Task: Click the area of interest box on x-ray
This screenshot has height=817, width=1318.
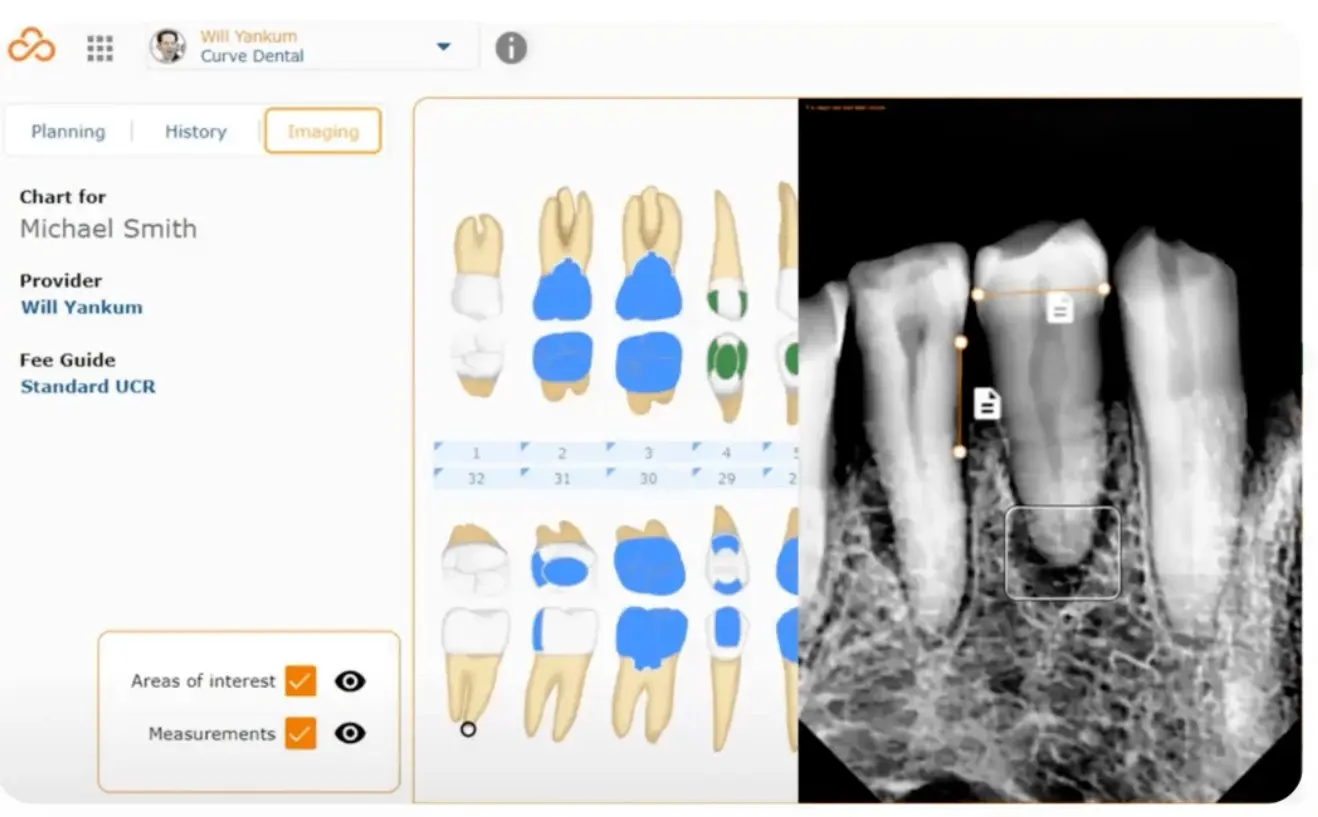Action: pos(1062,553)
